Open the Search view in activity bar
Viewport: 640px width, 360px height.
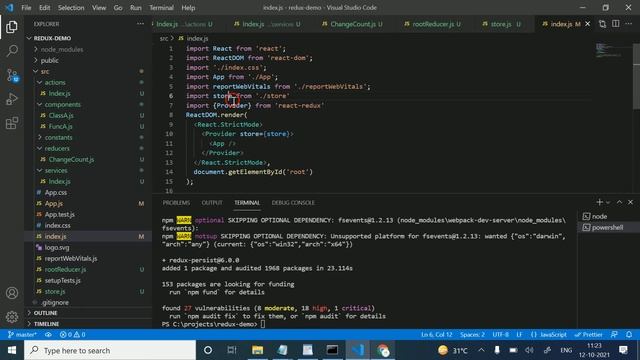12,51
